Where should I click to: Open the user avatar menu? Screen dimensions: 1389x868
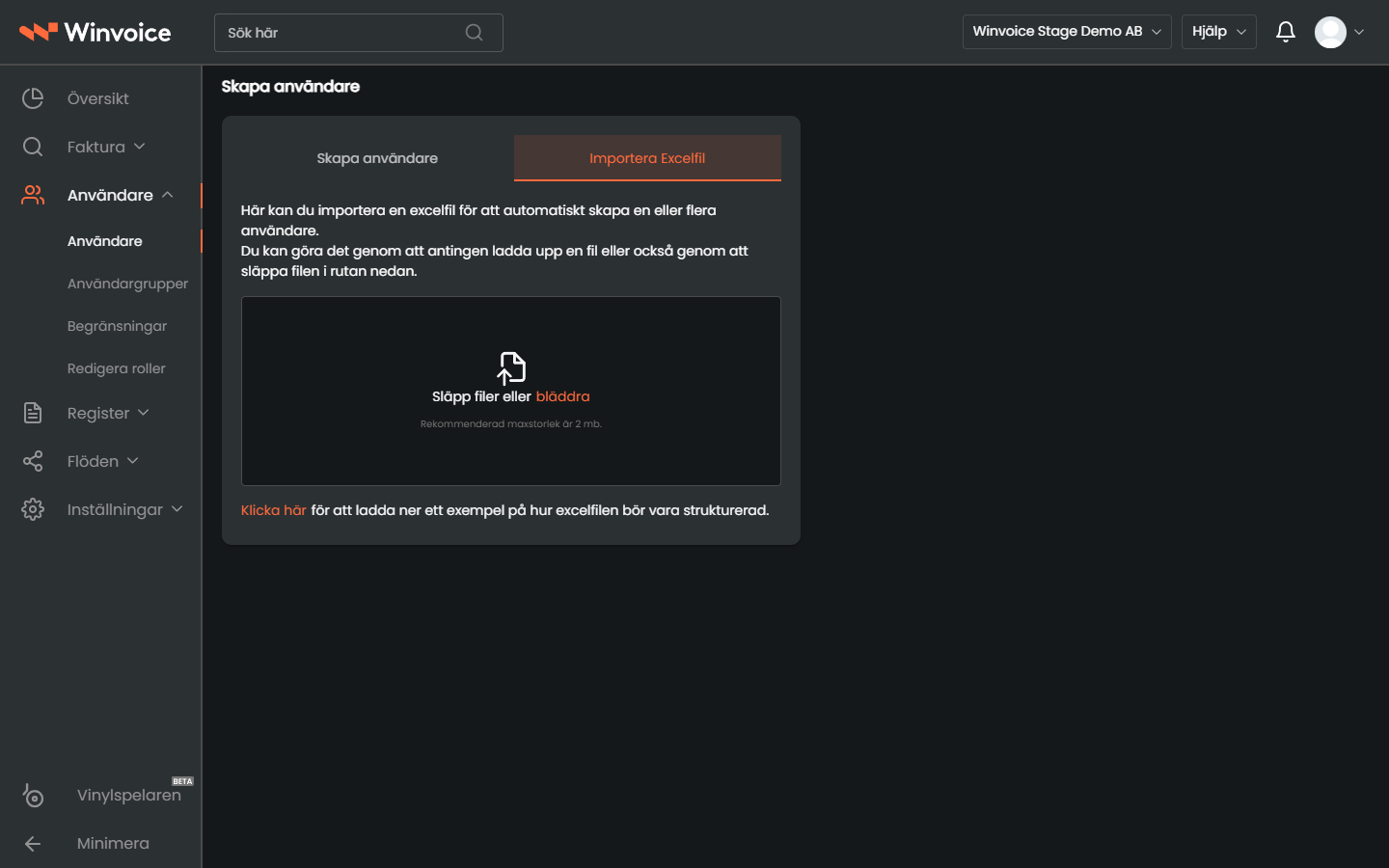1330,32
